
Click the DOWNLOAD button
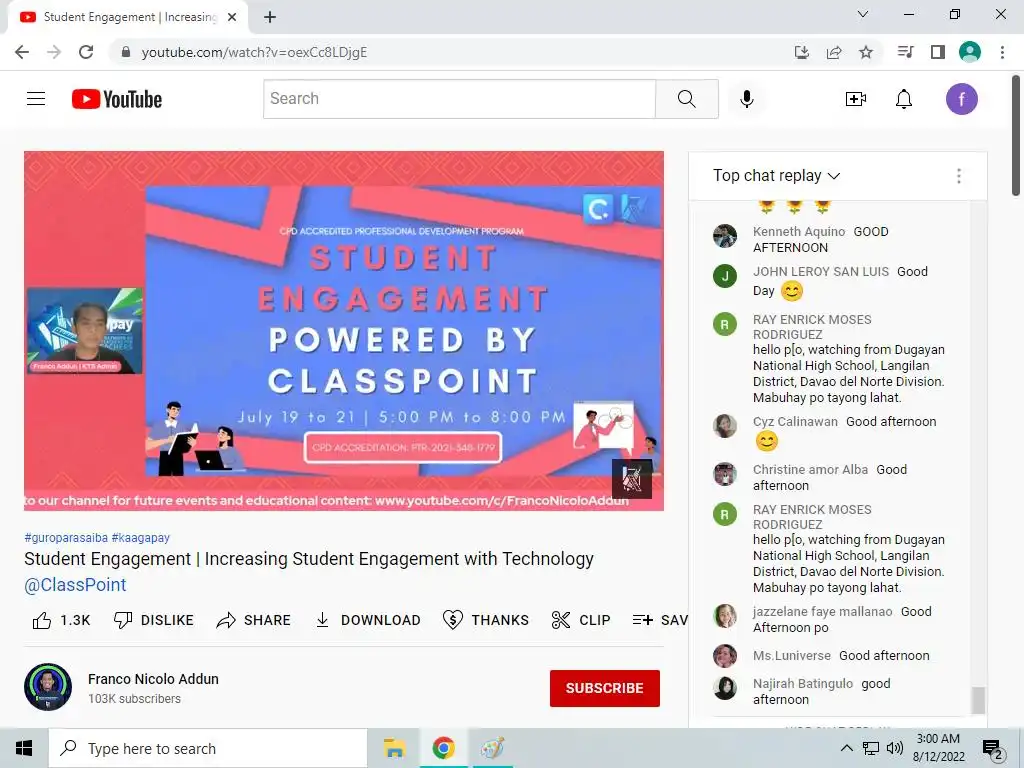[x=368, y=620]
